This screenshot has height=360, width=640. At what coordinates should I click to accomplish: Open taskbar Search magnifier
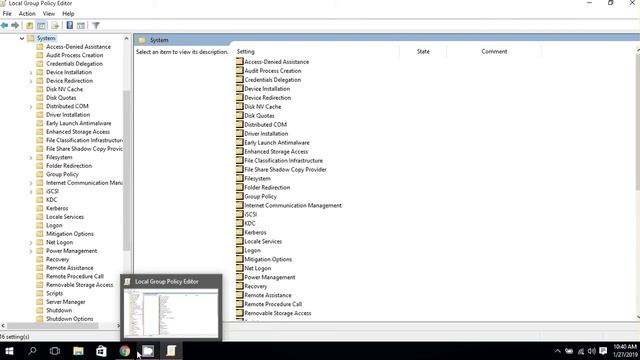[32, 351]
